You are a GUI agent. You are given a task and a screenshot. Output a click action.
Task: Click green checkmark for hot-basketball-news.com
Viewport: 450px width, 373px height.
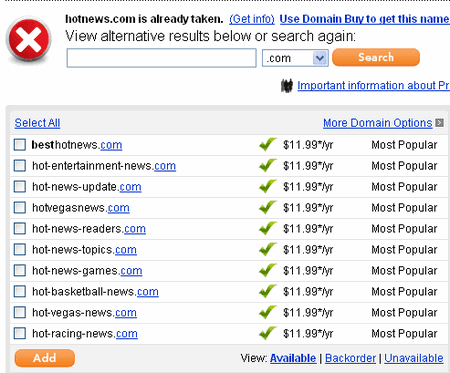[x=268, y=291]
